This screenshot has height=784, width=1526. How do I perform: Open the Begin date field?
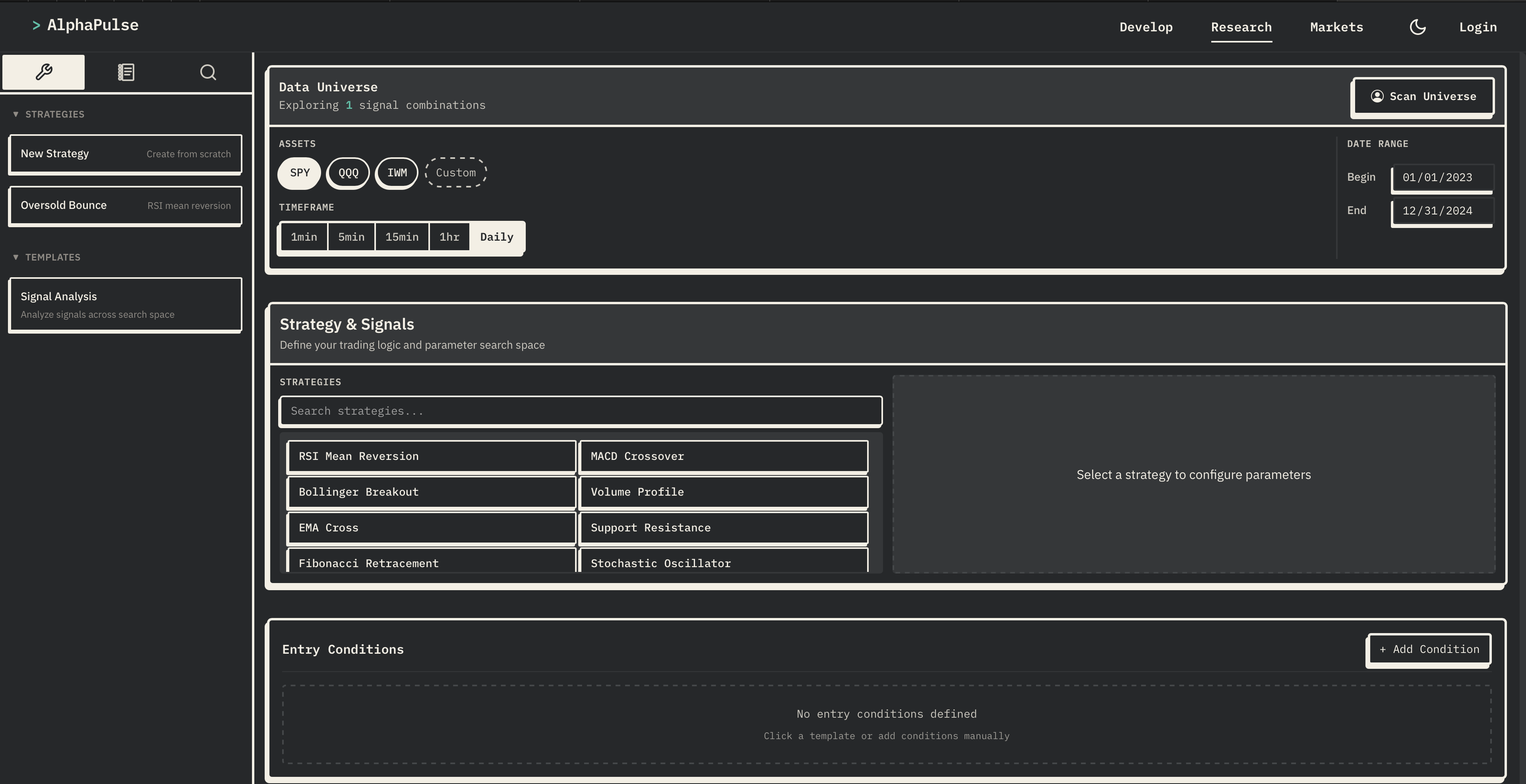[x=1442, y=178]
